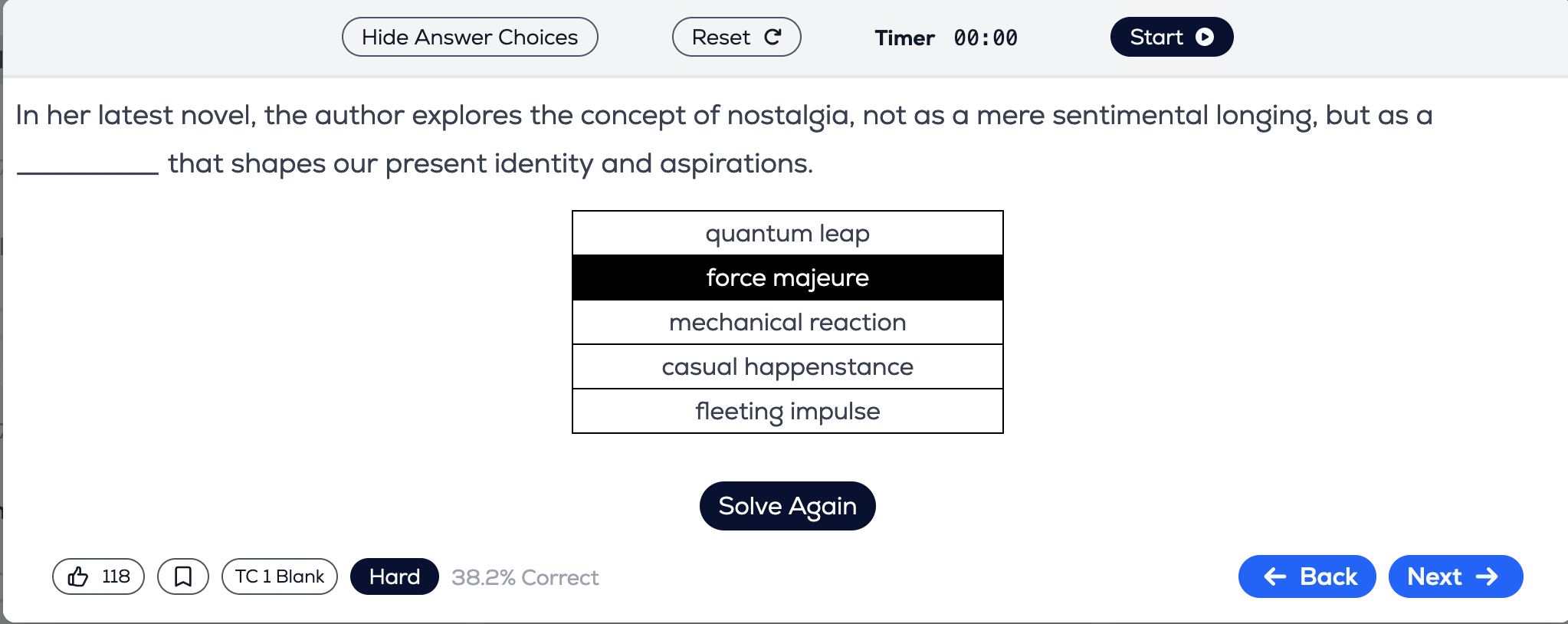This screenshot has height=624, width=1568.
Task: Pick the "casual happenstance" choice
Action: pos(787,366)
